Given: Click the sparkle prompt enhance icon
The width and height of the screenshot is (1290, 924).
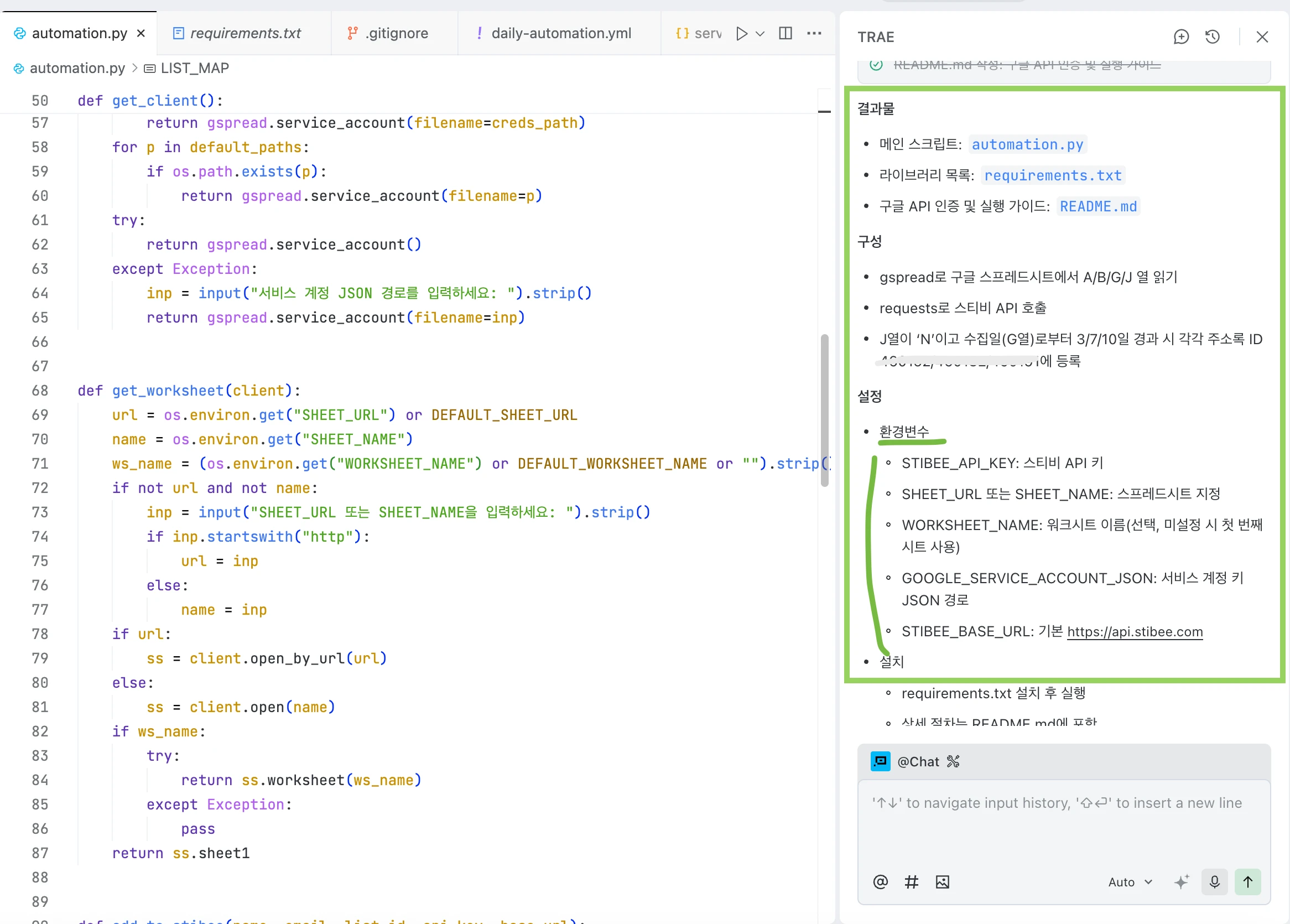Looking at the screenshot, I should 1182,882.
